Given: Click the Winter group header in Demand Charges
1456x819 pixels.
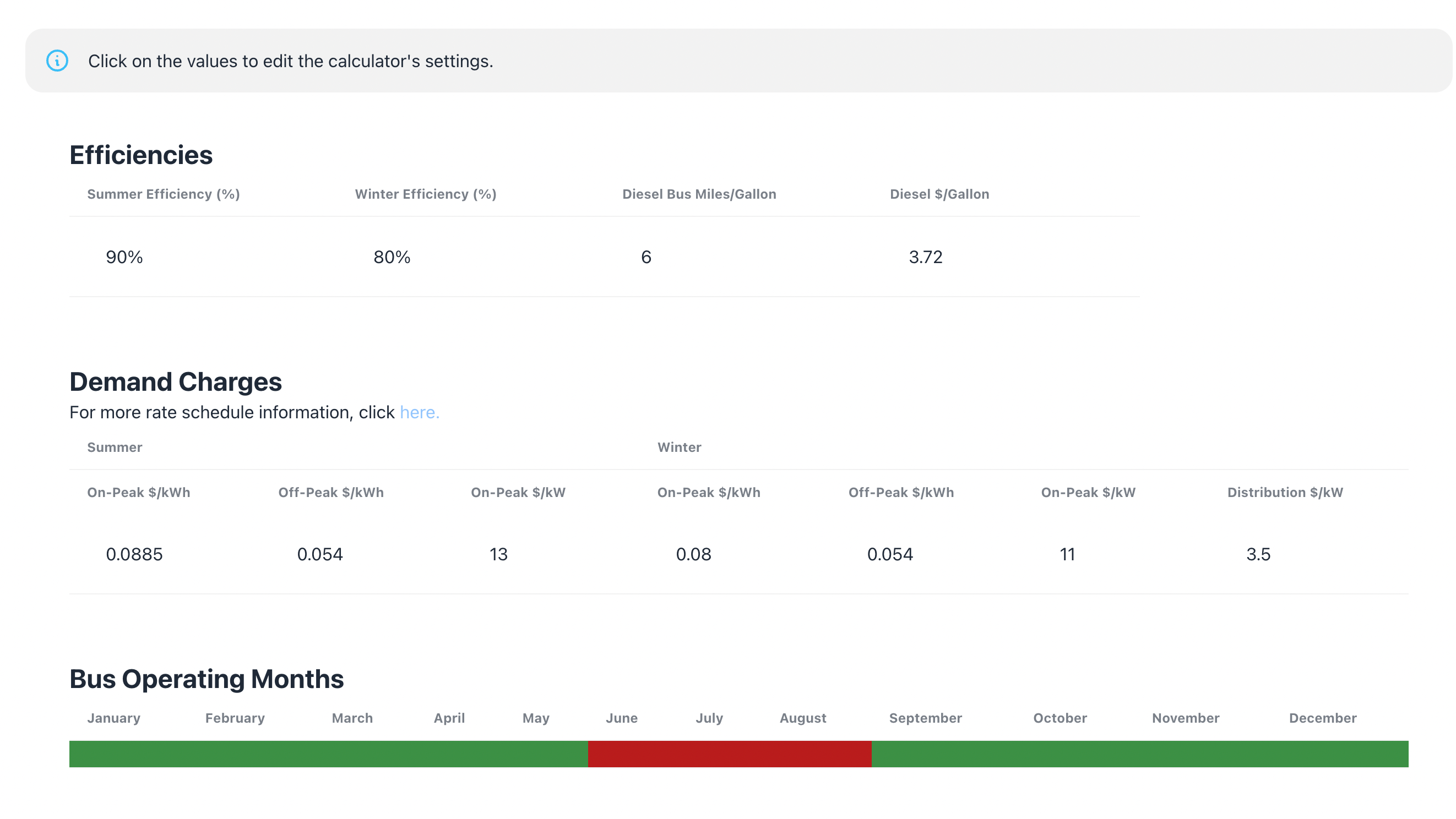Looking at the screenshot, I should point(679,447).
